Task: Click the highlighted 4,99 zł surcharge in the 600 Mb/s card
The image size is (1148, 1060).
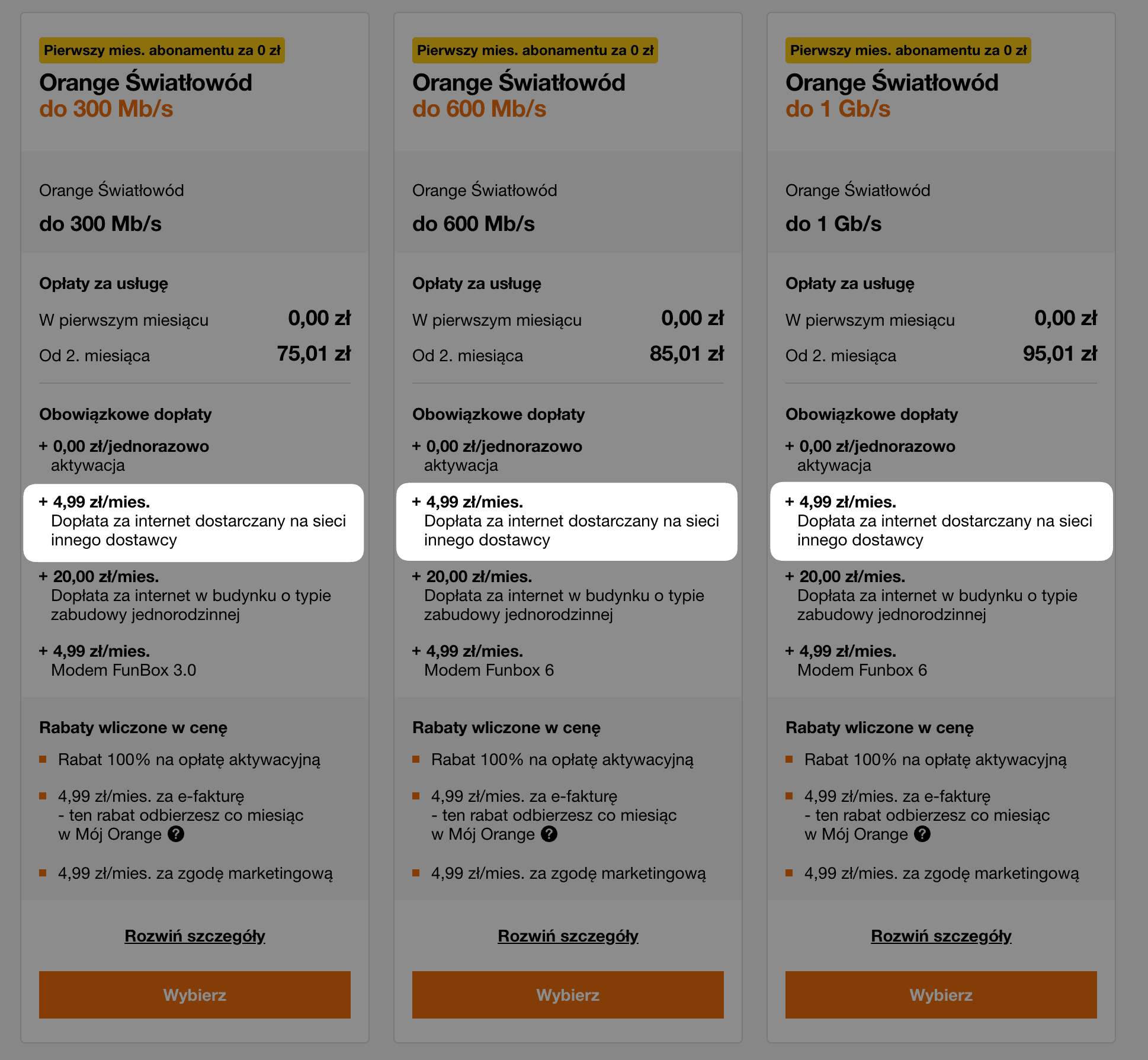Action: click(566, 522)
